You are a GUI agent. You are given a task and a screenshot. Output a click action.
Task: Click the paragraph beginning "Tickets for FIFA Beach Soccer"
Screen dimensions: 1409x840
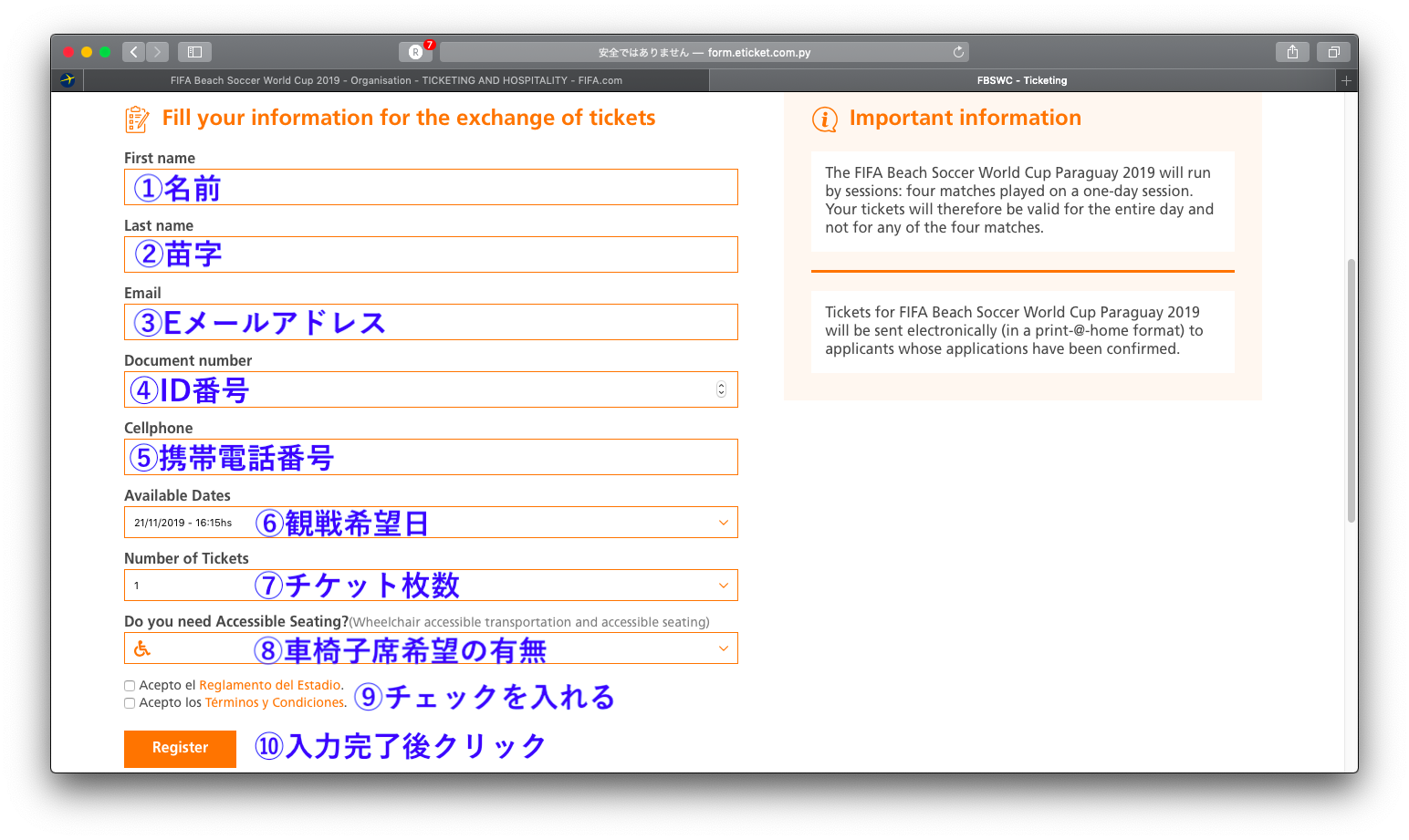point(1014,330)
